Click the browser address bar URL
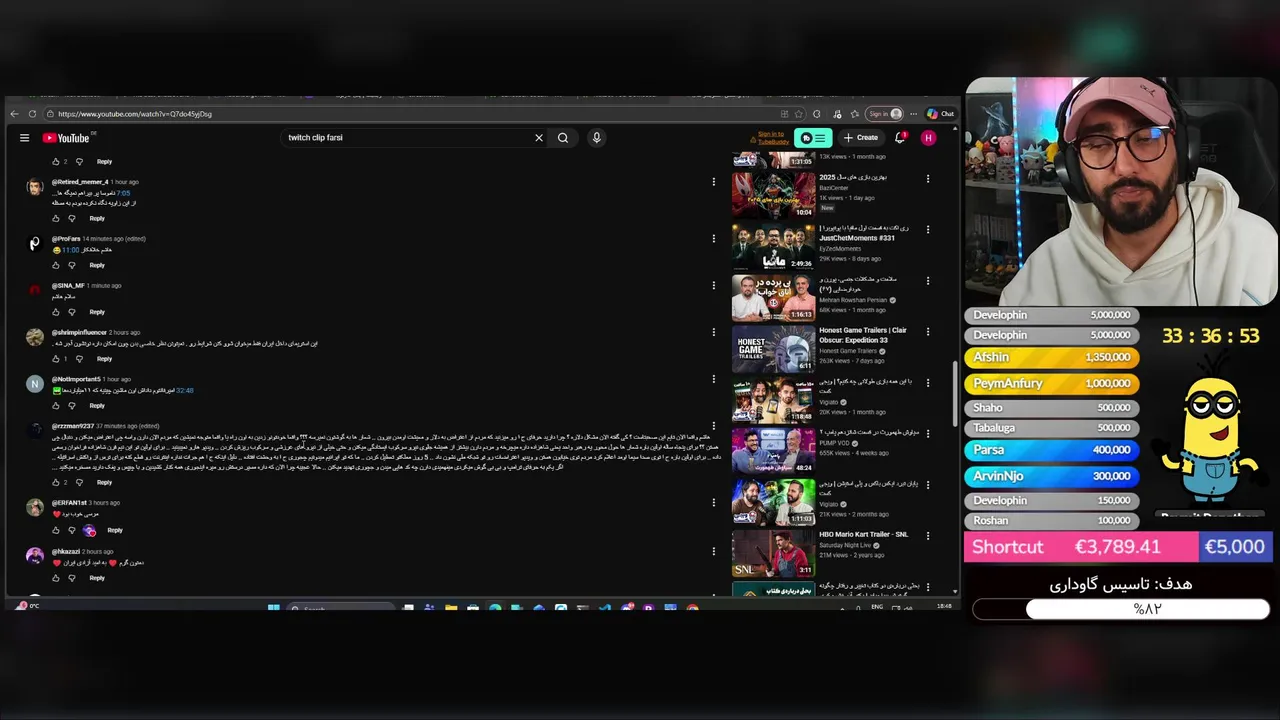Screen dimensions: 1280x720 135,114
